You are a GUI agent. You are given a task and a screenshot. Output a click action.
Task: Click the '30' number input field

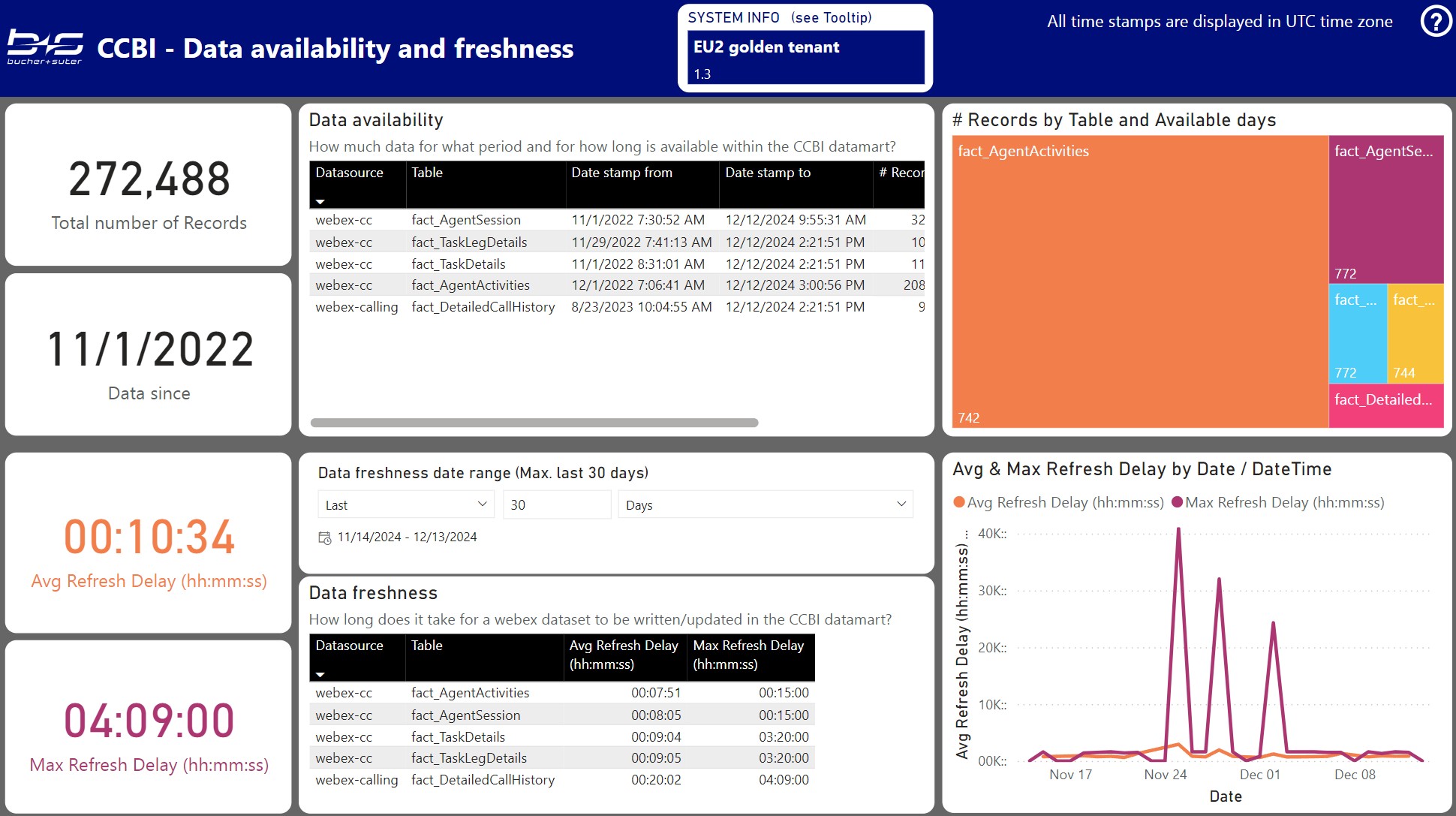(557, 504)
